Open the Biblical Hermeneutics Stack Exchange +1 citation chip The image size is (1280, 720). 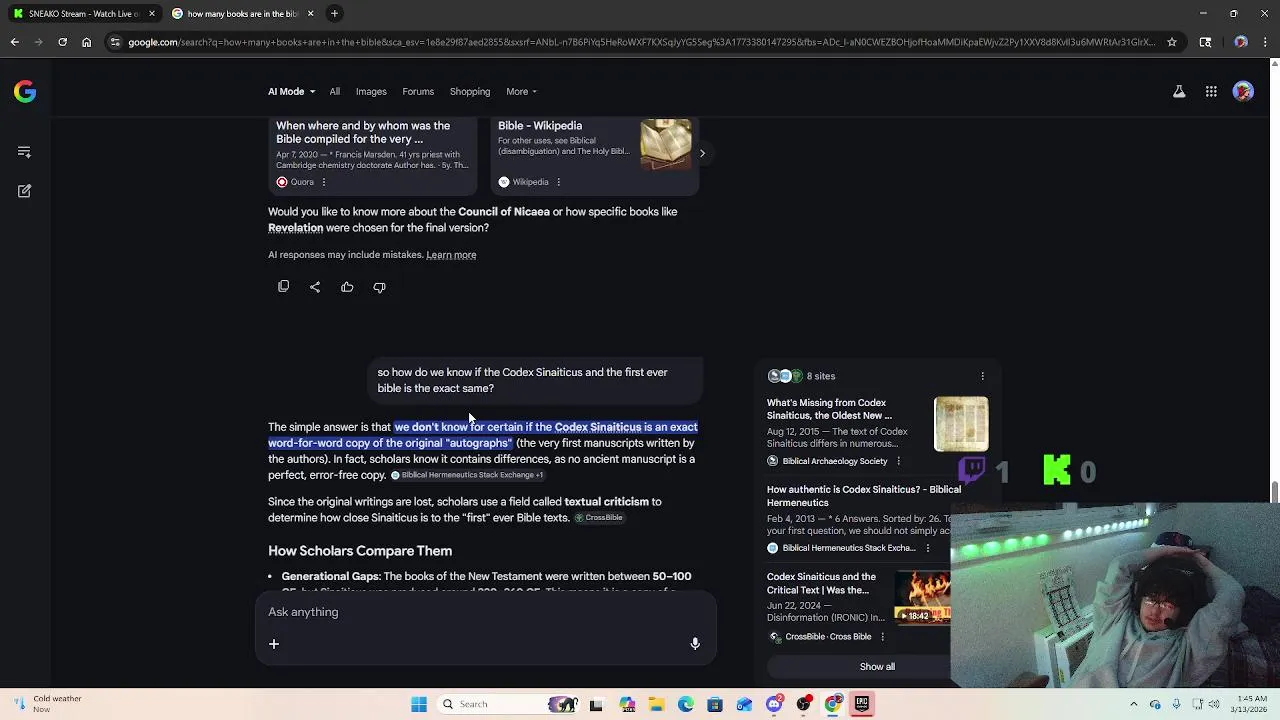pyautogui.click(x=467, y=475)
